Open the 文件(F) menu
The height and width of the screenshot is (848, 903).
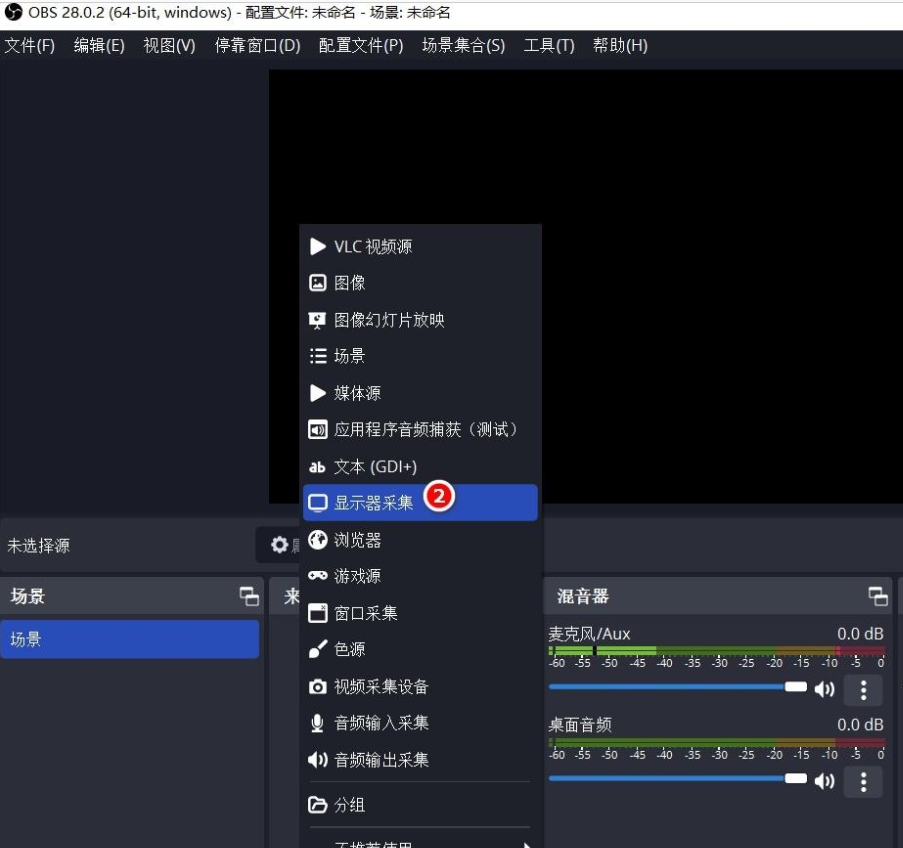tap(29, 46)
